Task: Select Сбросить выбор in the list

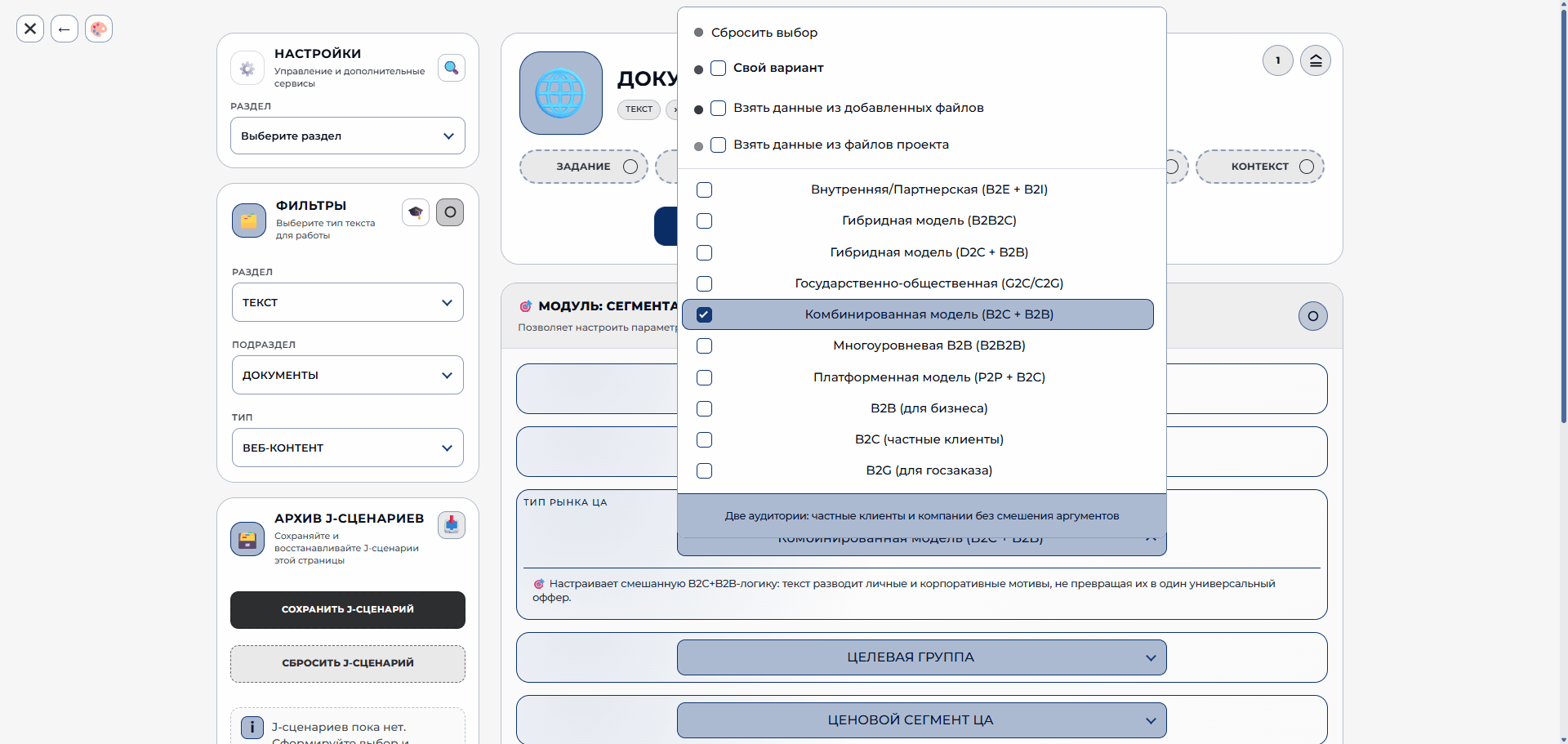Action: (x=764, y=33)
